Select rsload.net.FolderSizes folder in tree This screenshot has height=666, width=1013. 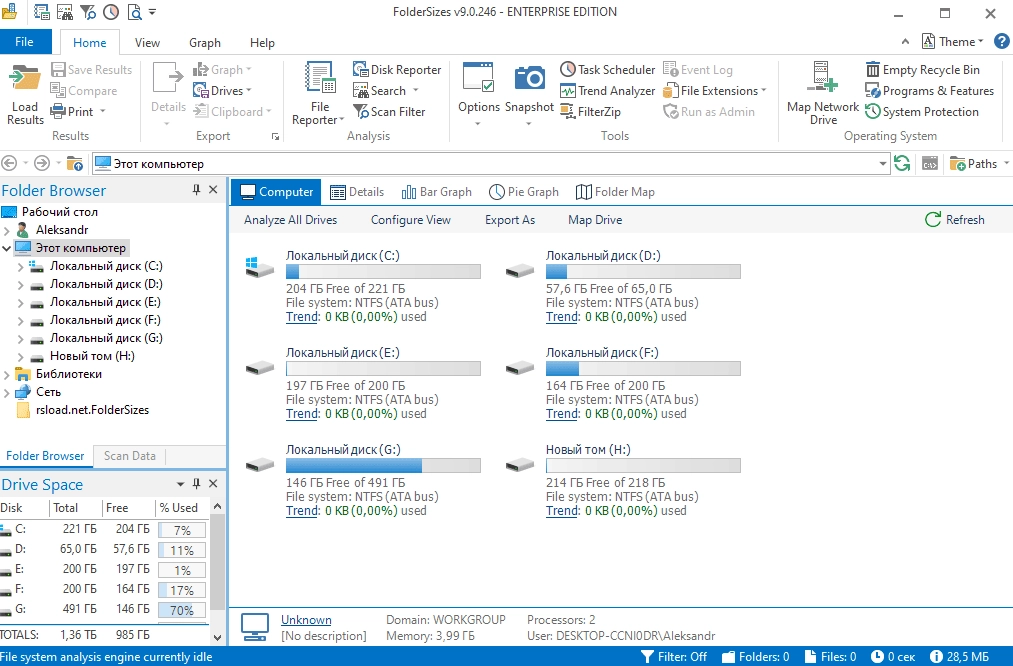tap(92, 410)
